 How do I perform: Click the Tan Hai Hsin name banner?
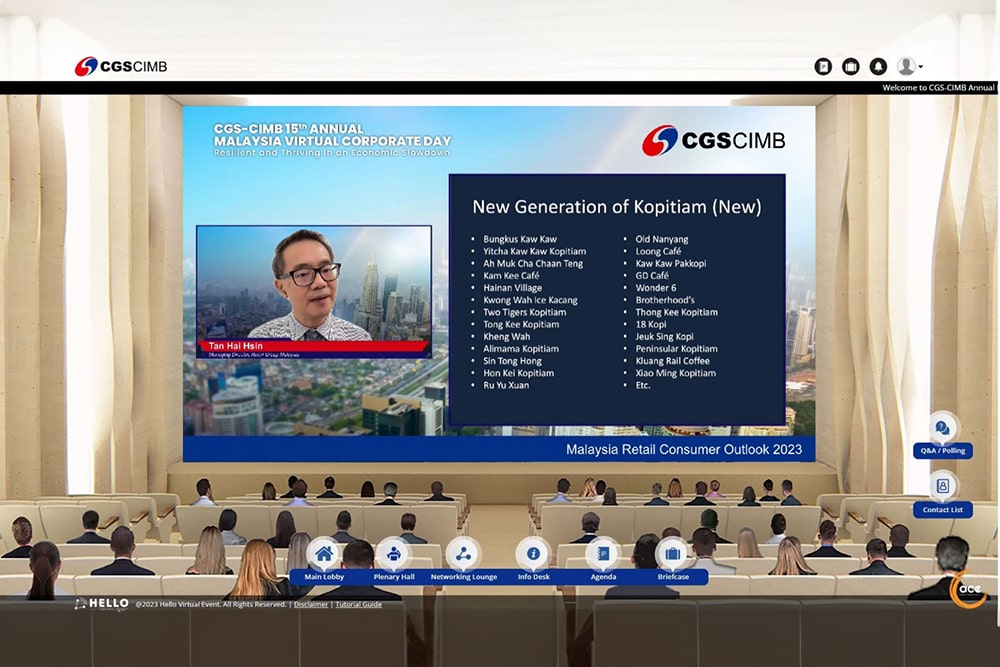[x=312, y=348]
